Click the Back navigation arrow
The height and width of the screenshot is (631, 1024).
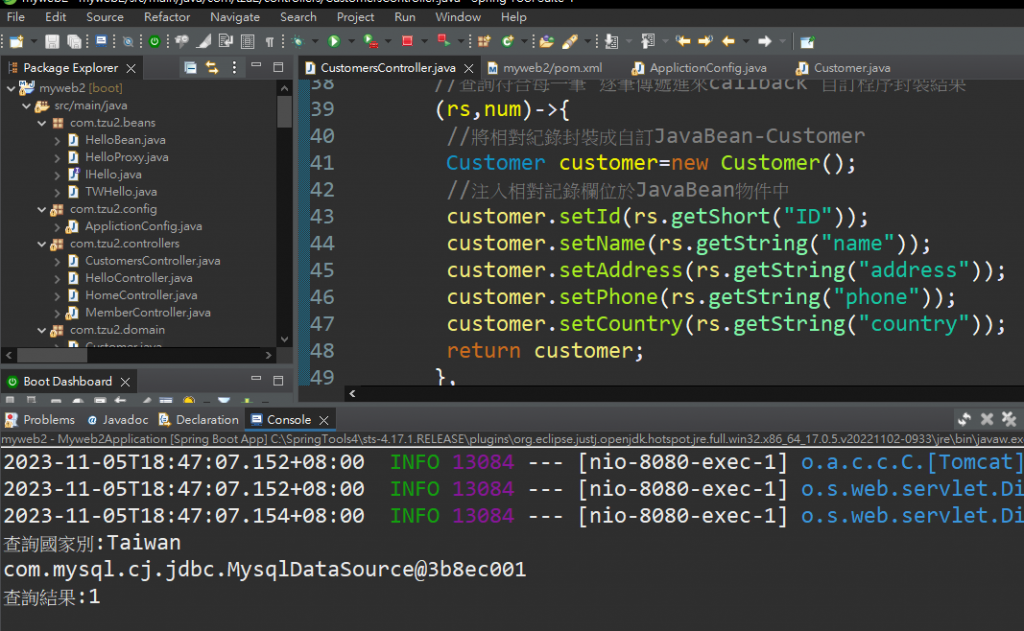click(x=728, y=41)
